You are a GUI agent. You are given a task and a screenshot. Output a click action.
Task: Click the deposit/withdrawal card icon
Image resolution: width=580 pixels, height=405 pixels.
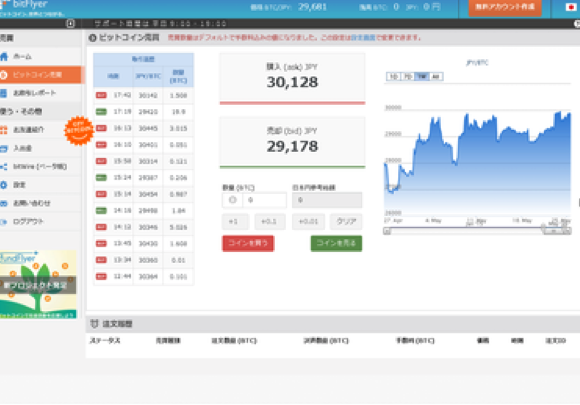[x=4, y=149]
